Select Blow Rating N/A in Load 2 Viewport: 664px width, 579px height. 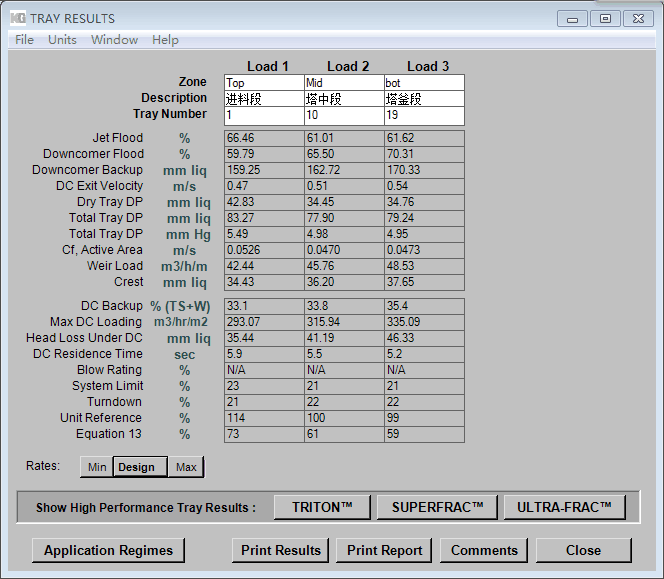pyautogui.click(x=344, y=370)
